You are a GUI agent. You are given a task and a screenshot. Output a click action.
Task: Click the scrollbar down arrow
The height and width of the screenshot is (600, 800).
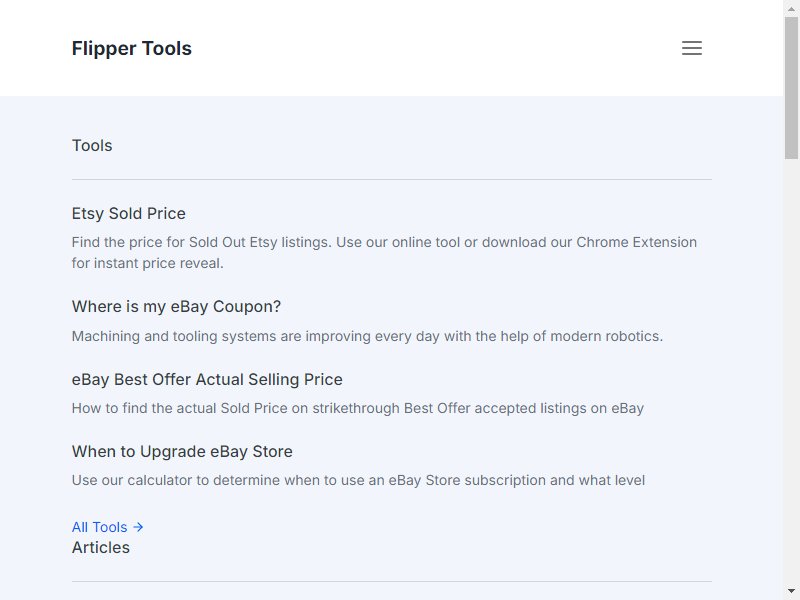(791, 592)
